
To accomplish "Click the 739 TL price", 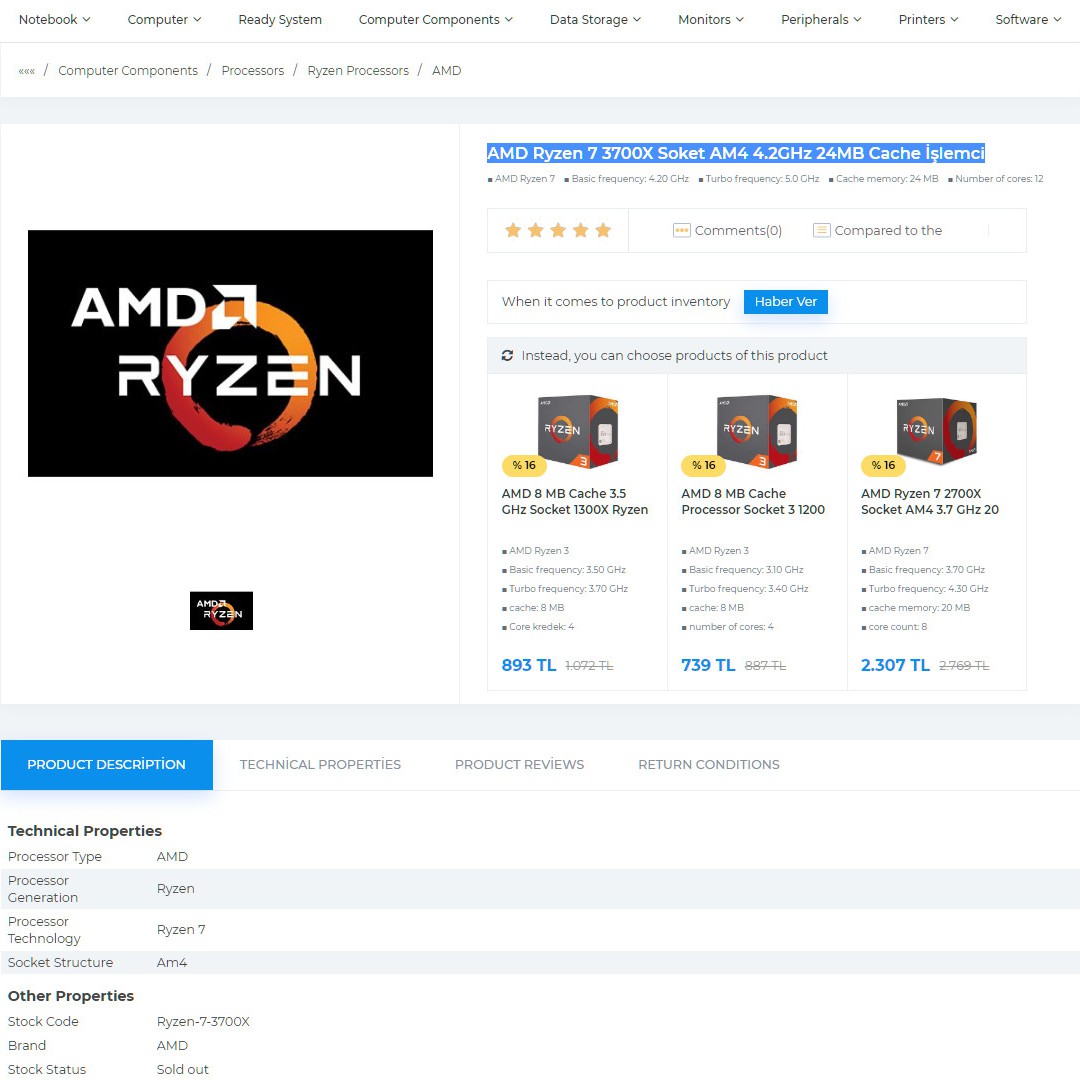I will point(708,665).
